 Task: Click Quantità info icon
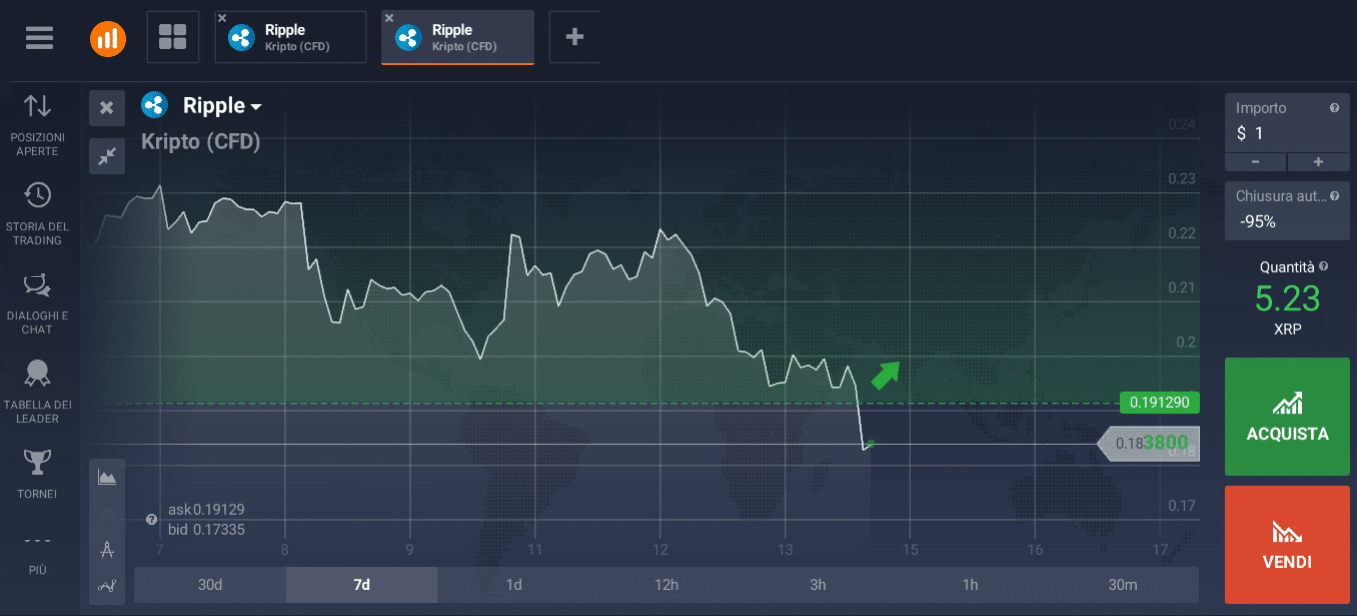pyautogui.click(x=1324, y=267)
